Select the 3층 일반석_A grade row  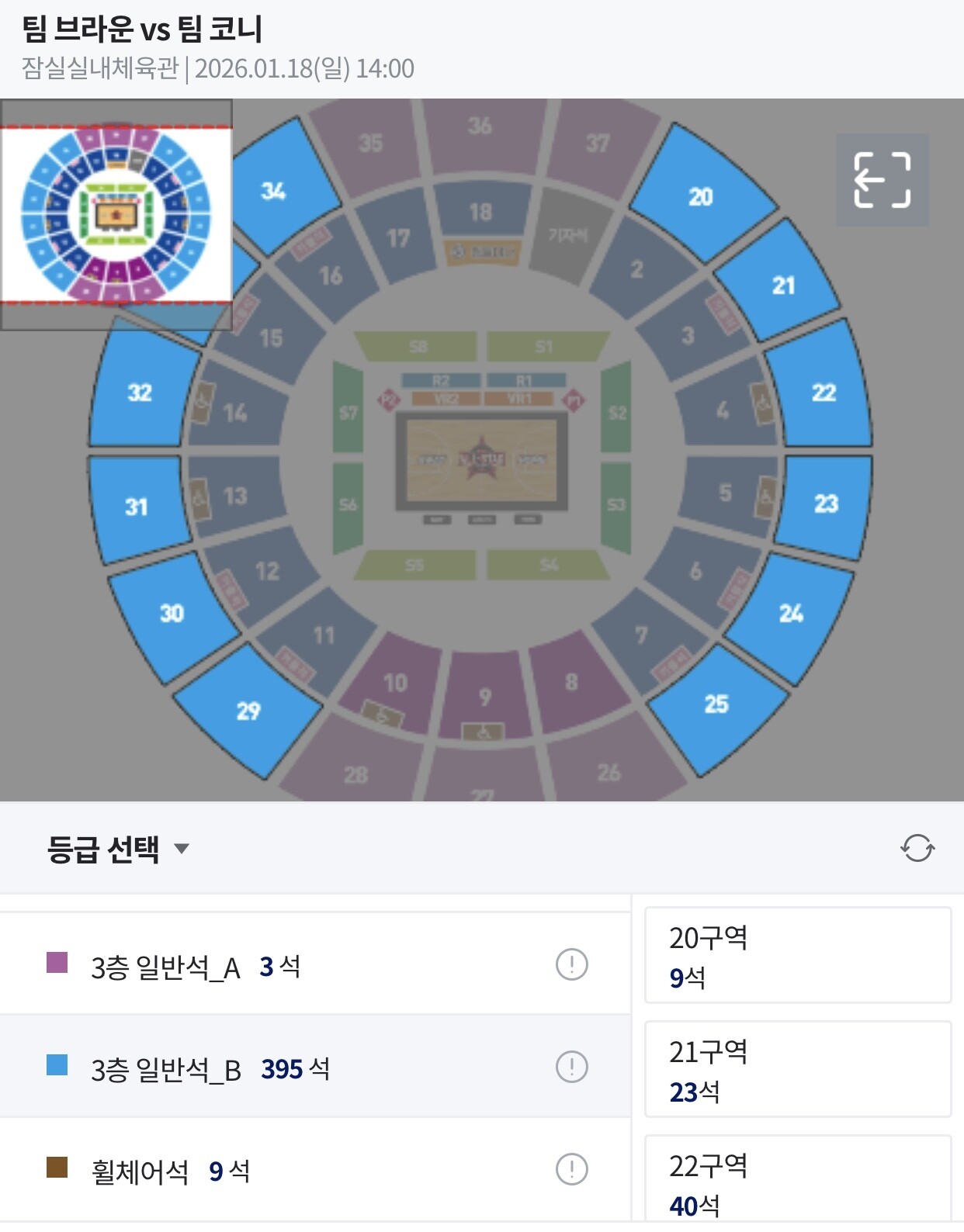(x=315, y=964)
